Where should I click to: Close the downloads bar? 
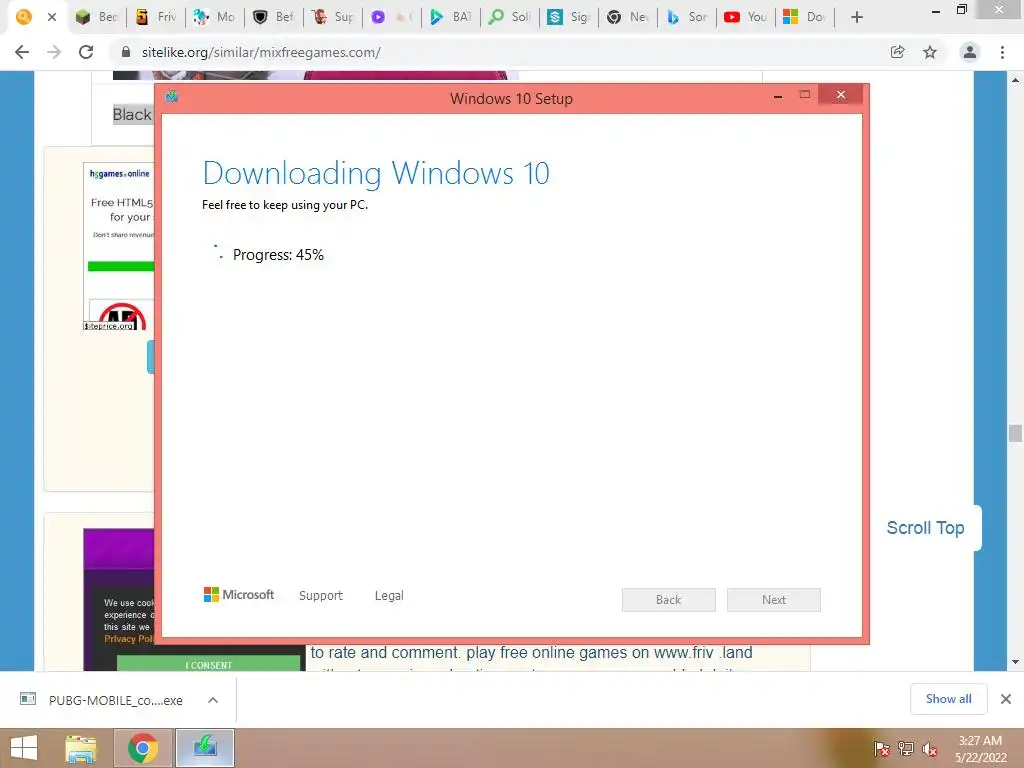coord(1006,699)
